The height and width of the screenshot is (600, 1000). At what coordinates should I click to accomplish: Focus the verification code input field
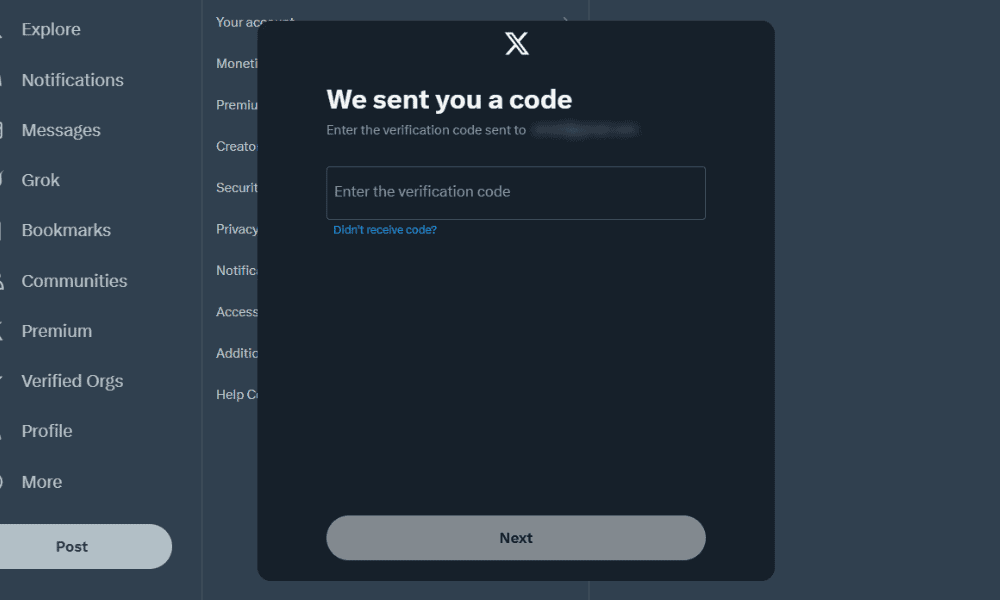pos(516,192)
